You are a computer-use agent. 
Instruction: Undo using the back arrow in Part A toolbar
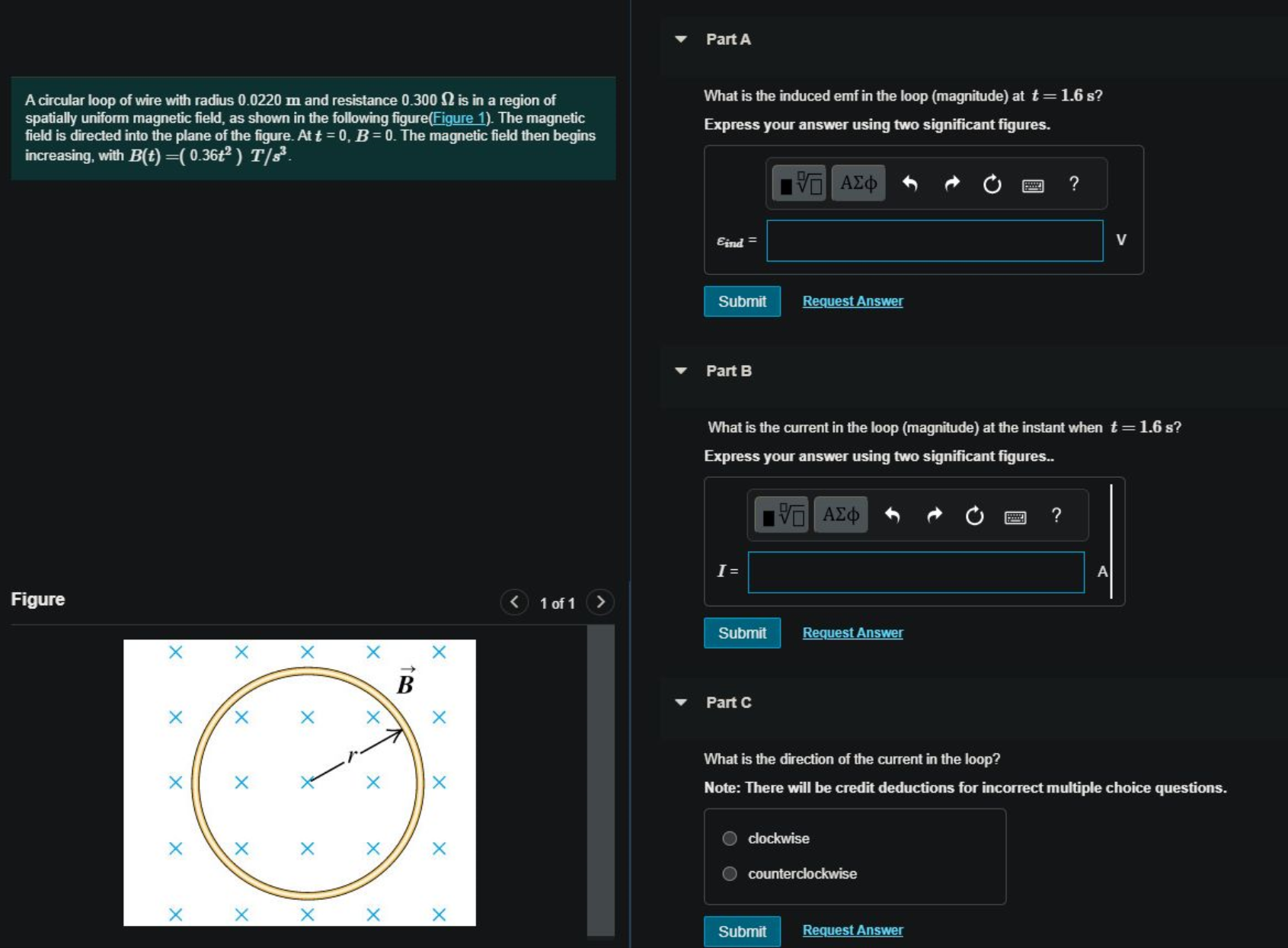coord(911,183)
